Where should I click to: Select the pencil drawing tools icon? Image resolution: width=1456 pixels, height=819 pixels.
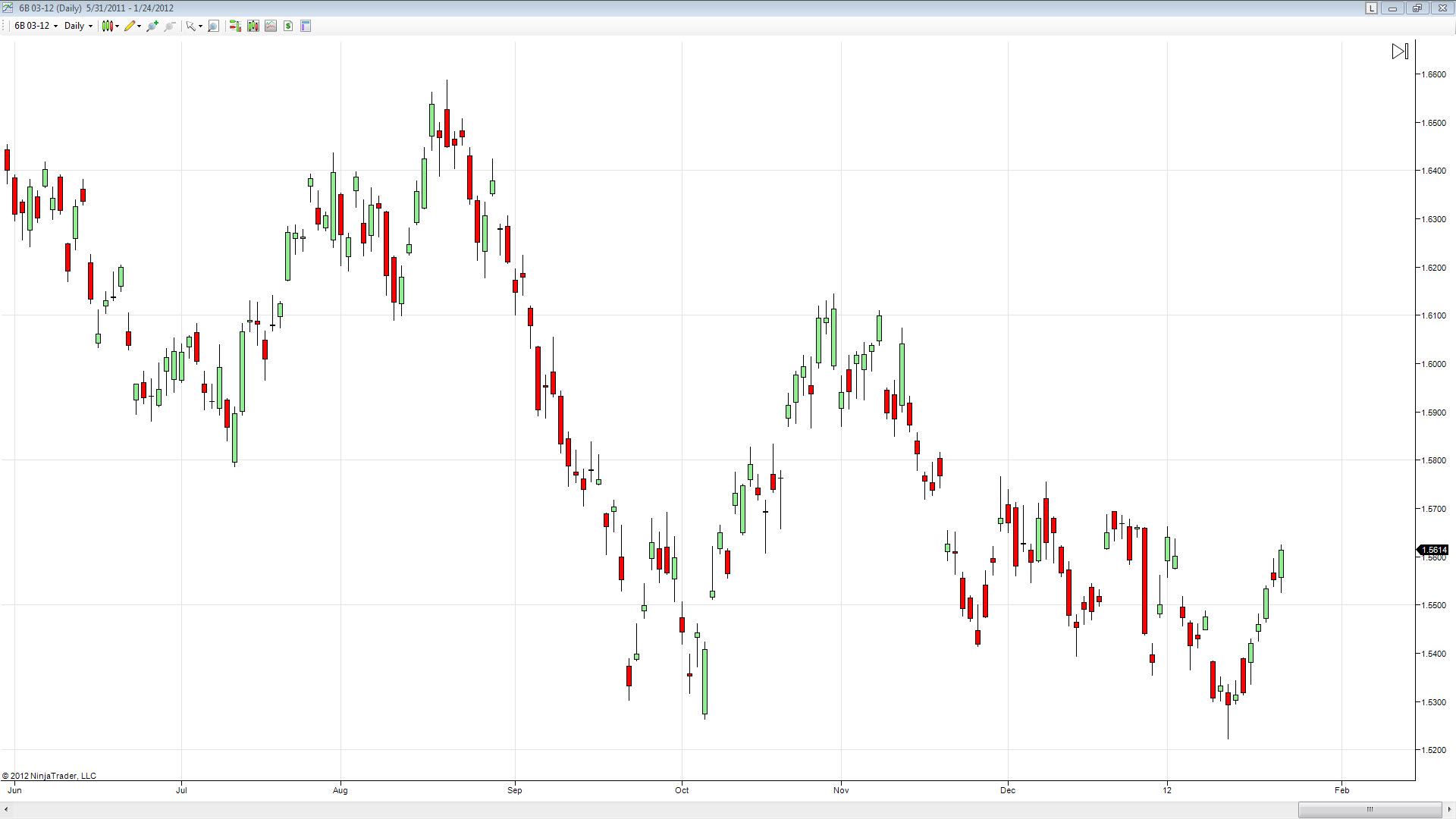130,26
